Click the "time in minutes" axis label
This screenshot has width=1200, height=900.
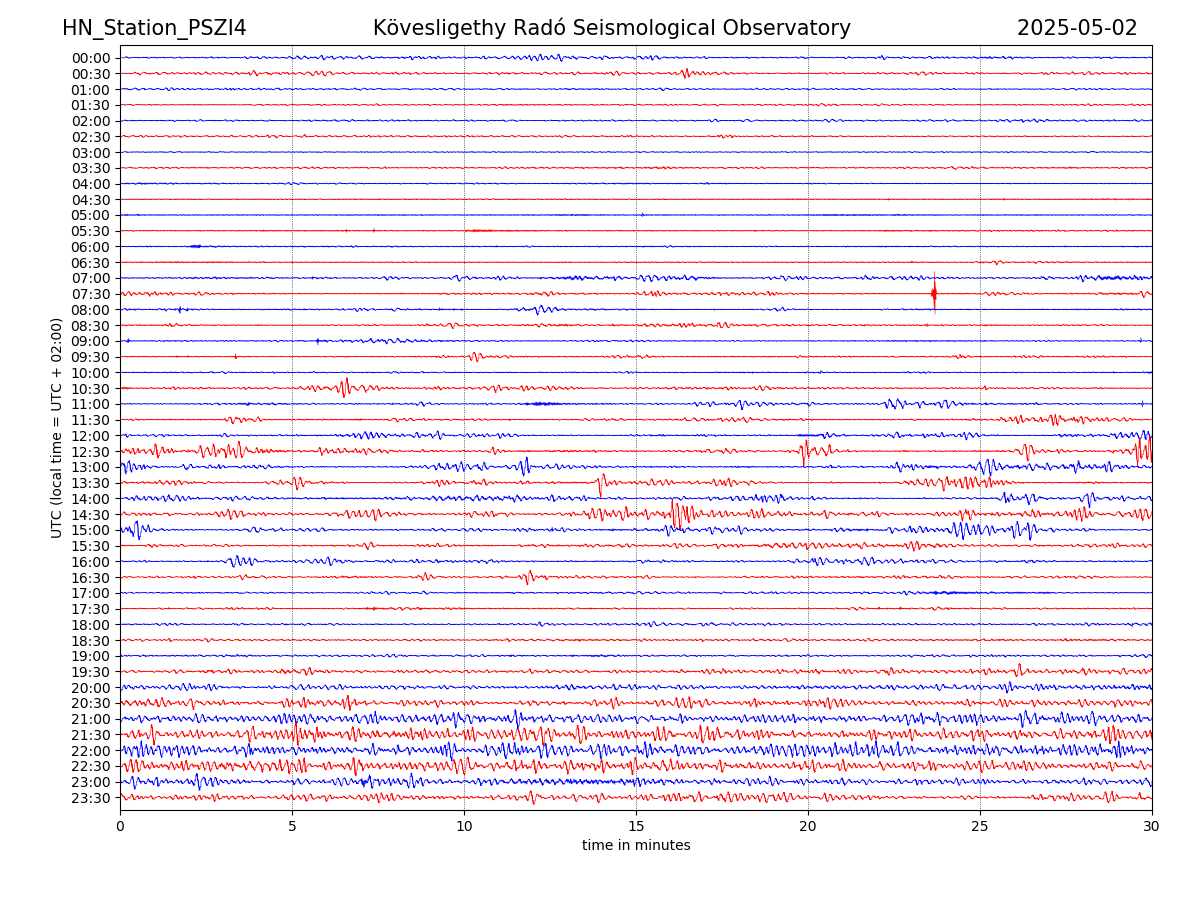tap(636, 846)
